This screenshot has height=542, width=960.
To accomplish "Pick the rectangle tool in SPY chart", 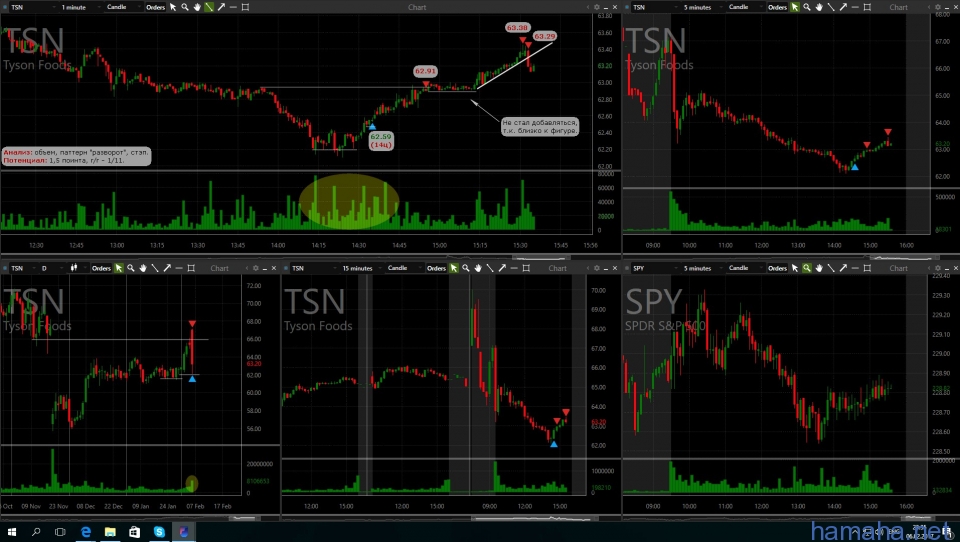I will [867, 268].
